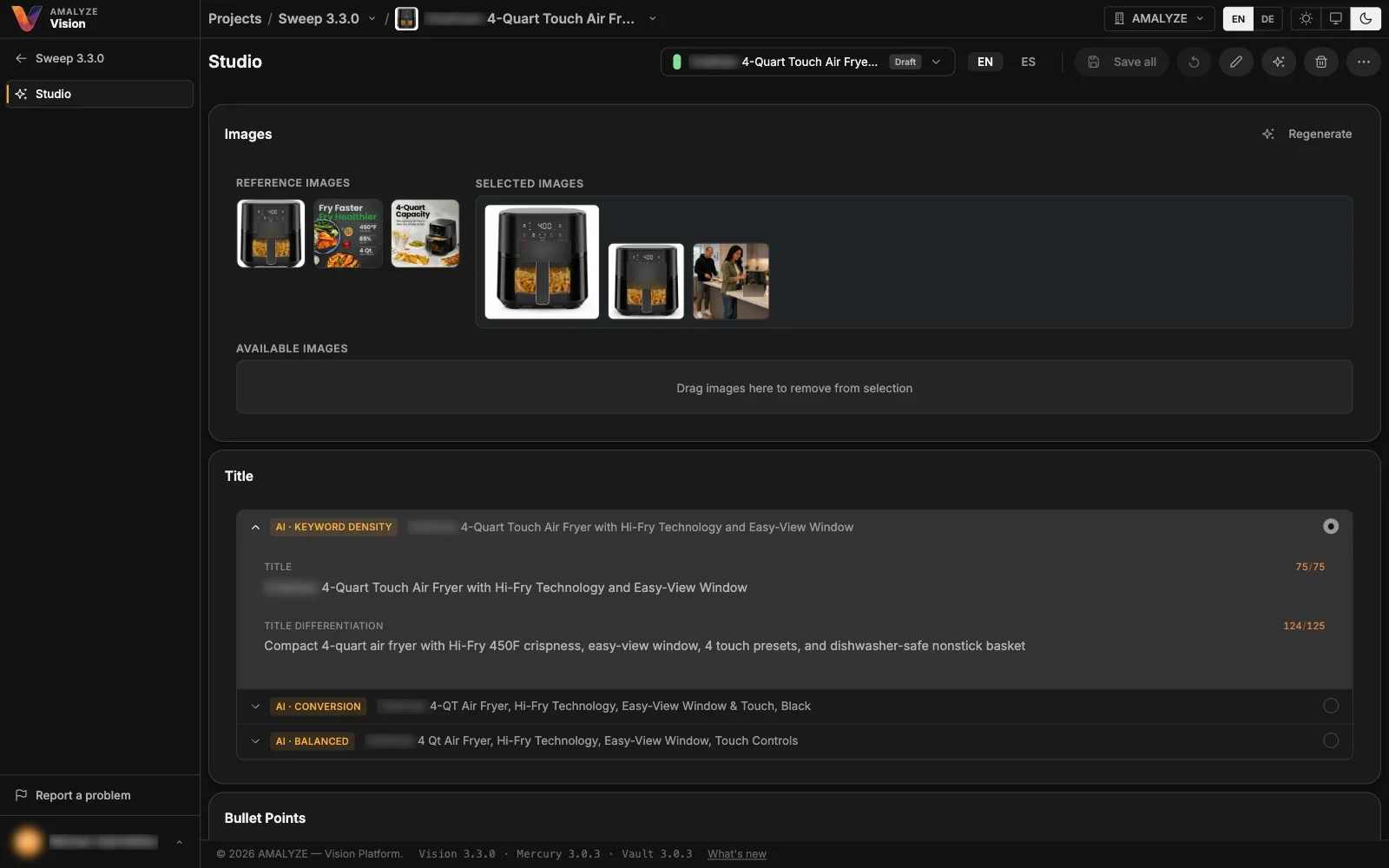Select the Keyword Density title radio button
This screenshot has height=868, width=1389.
[1330, 526]
